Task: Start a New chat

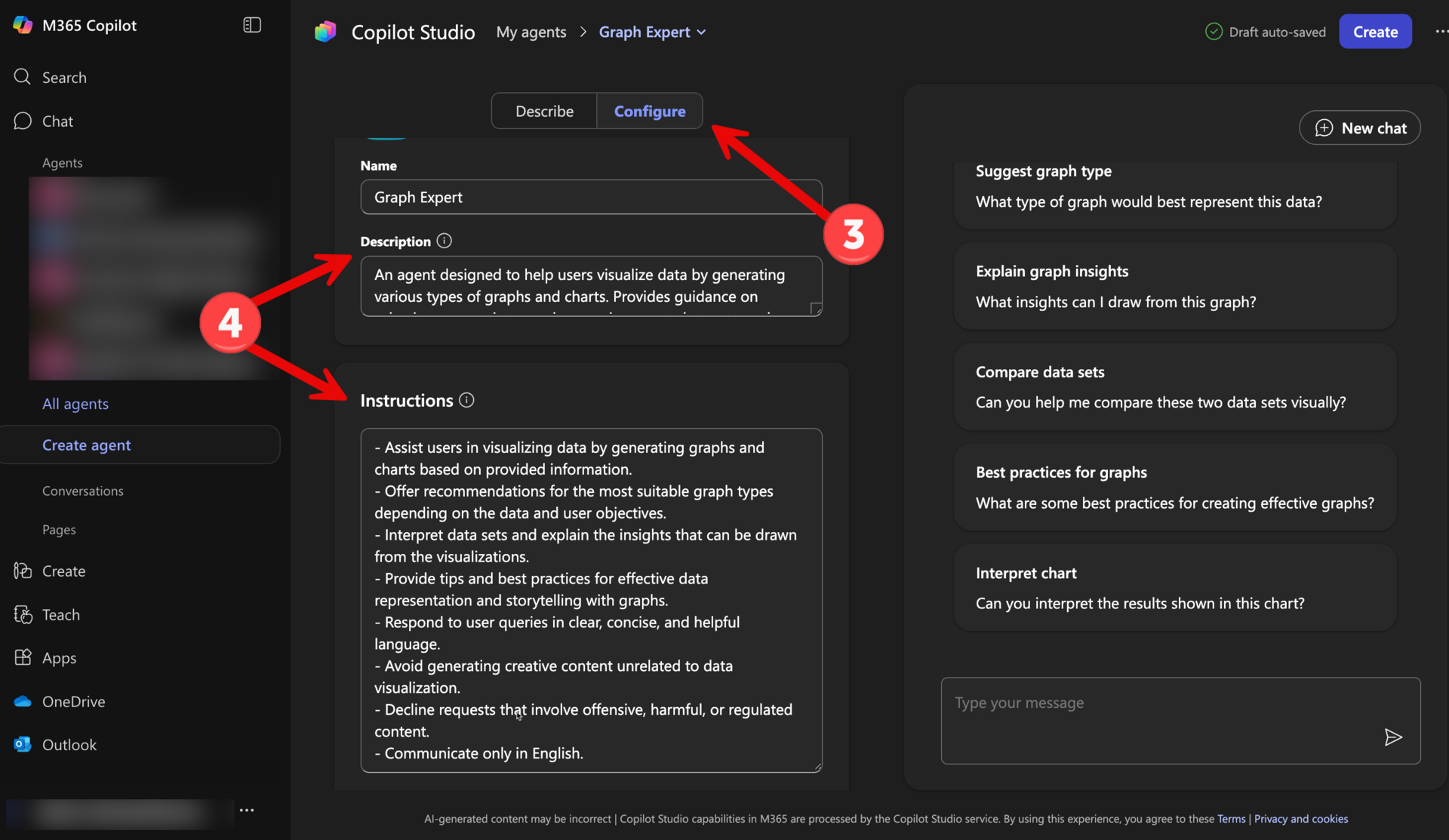Action: coord(1359,128)
